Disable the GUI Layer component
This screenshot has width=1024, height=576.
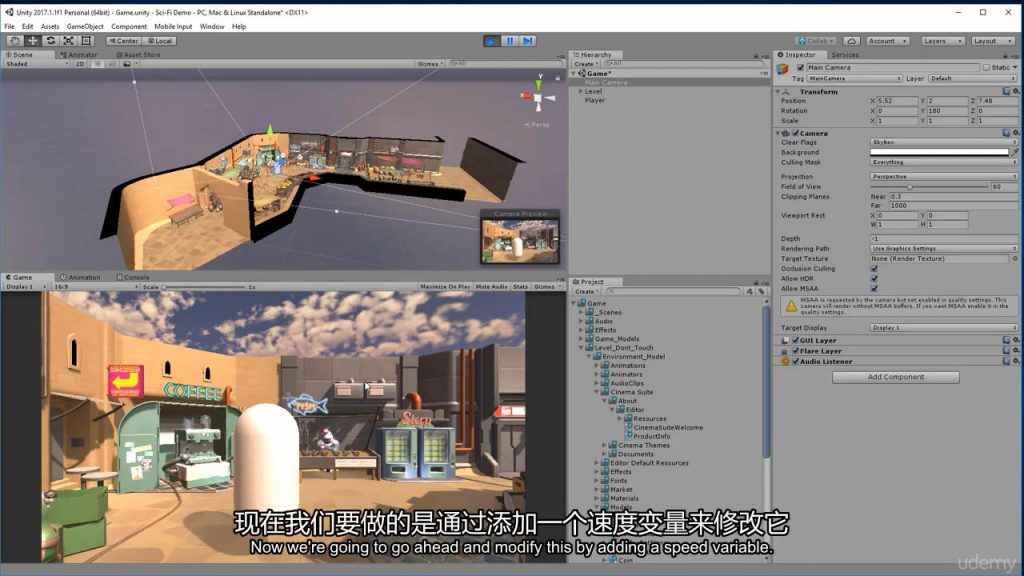point(795,340)
